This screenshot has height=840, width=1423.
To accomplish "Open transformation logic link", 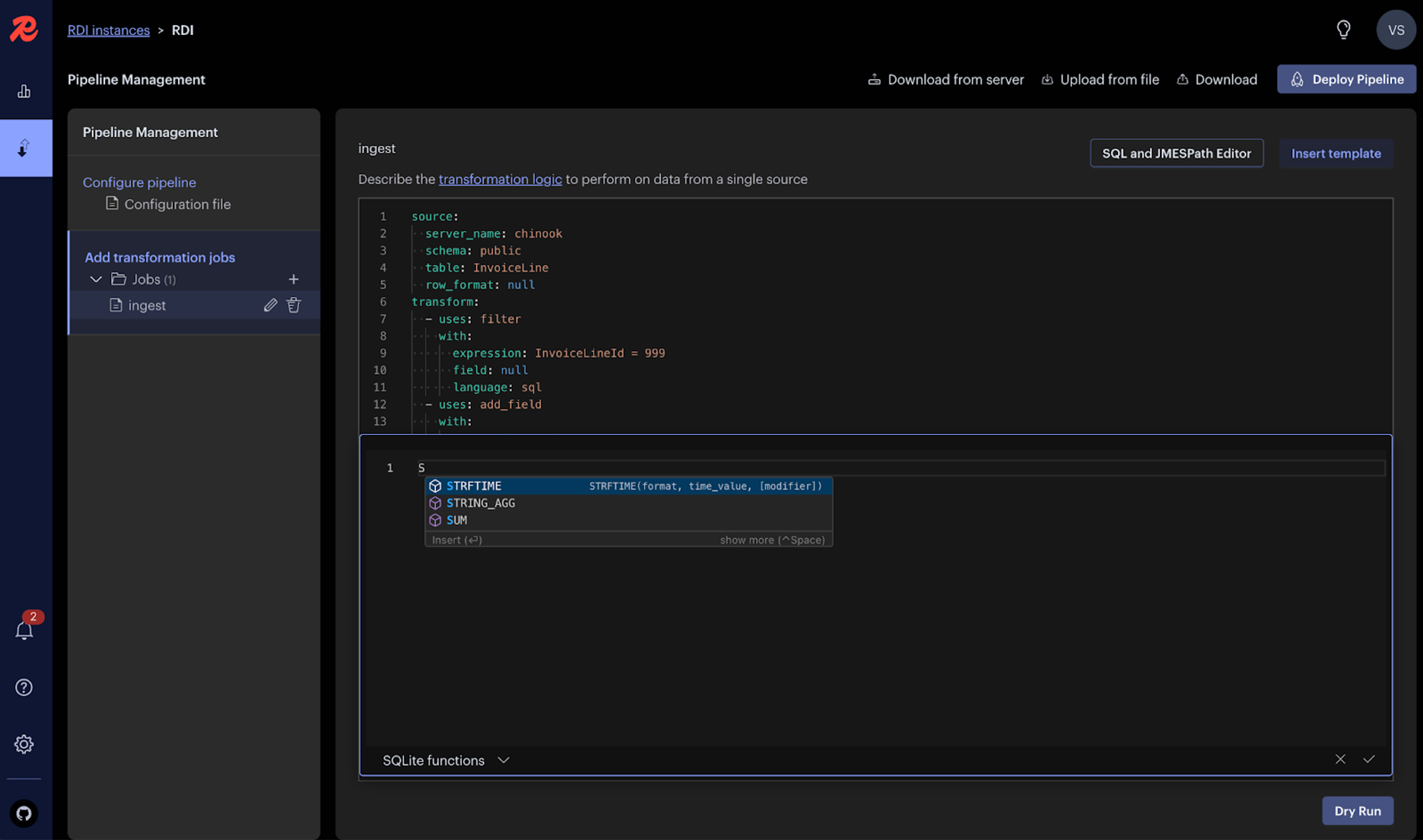I will pos(500,179).
